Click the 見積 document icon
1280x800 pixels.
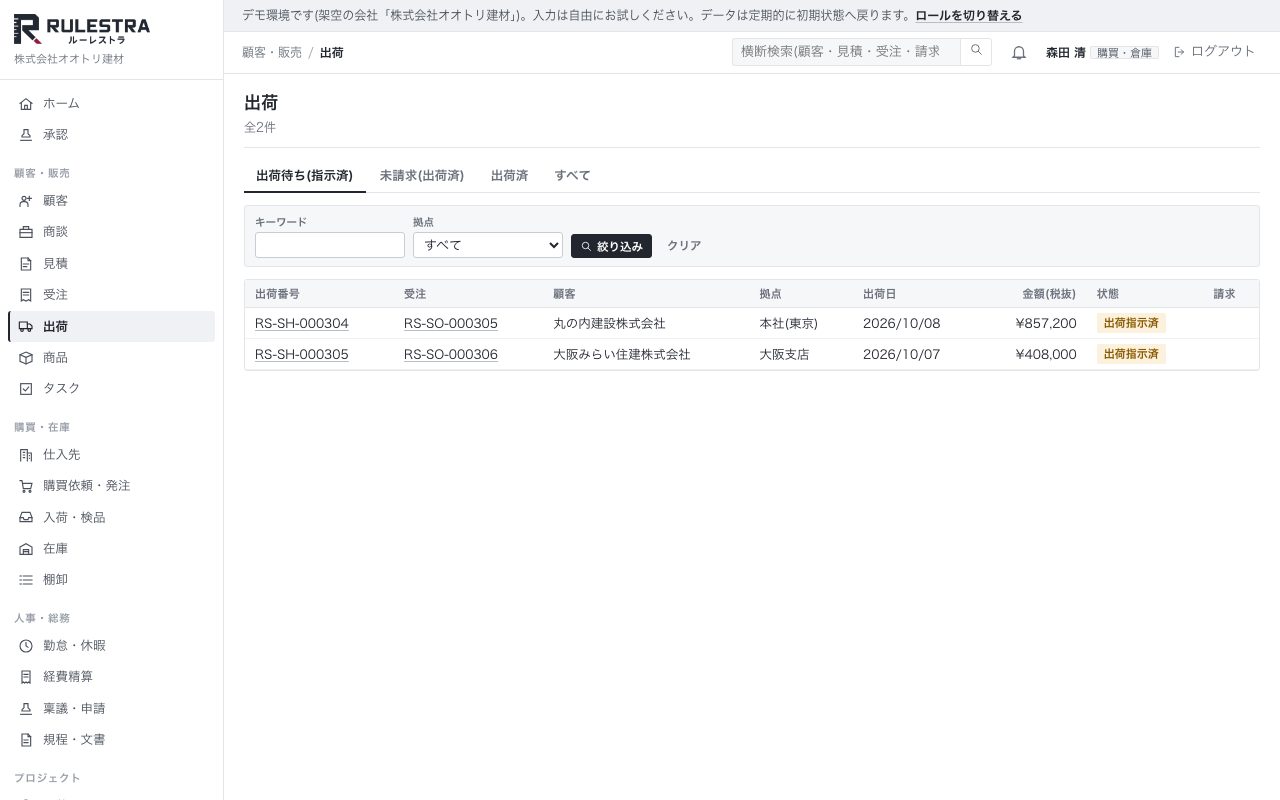pyautogui.click(x=26, y=264)
